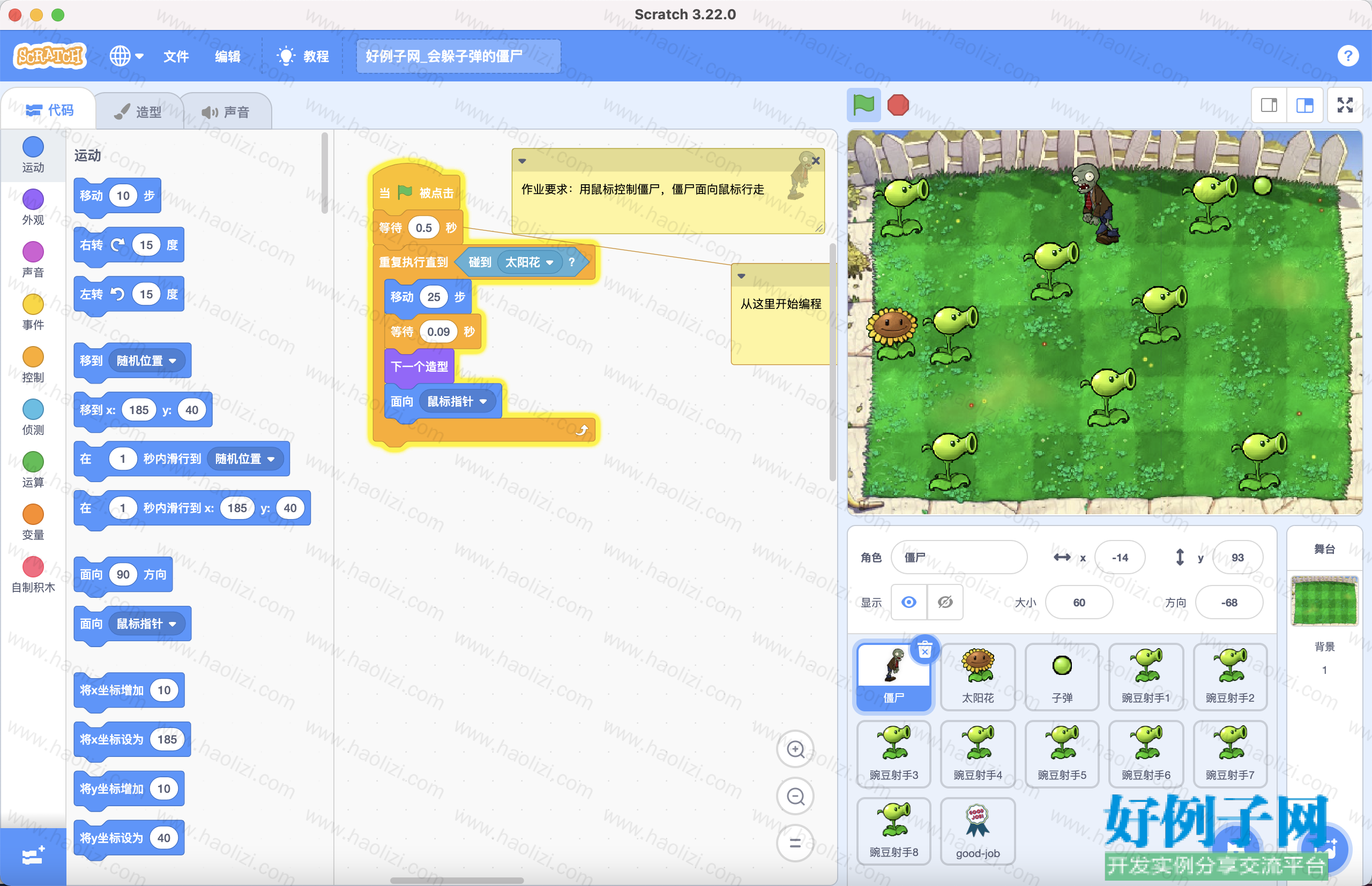The height and width of the screenshot is (886, 1372).
Task: Select the 外观 block category
Action: pos(33,207)
